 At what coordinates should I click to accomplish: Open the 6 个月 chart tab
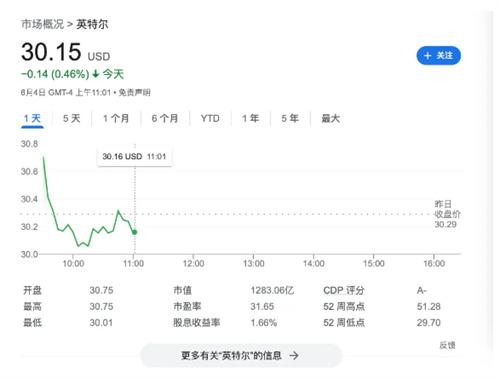point(165,119)
